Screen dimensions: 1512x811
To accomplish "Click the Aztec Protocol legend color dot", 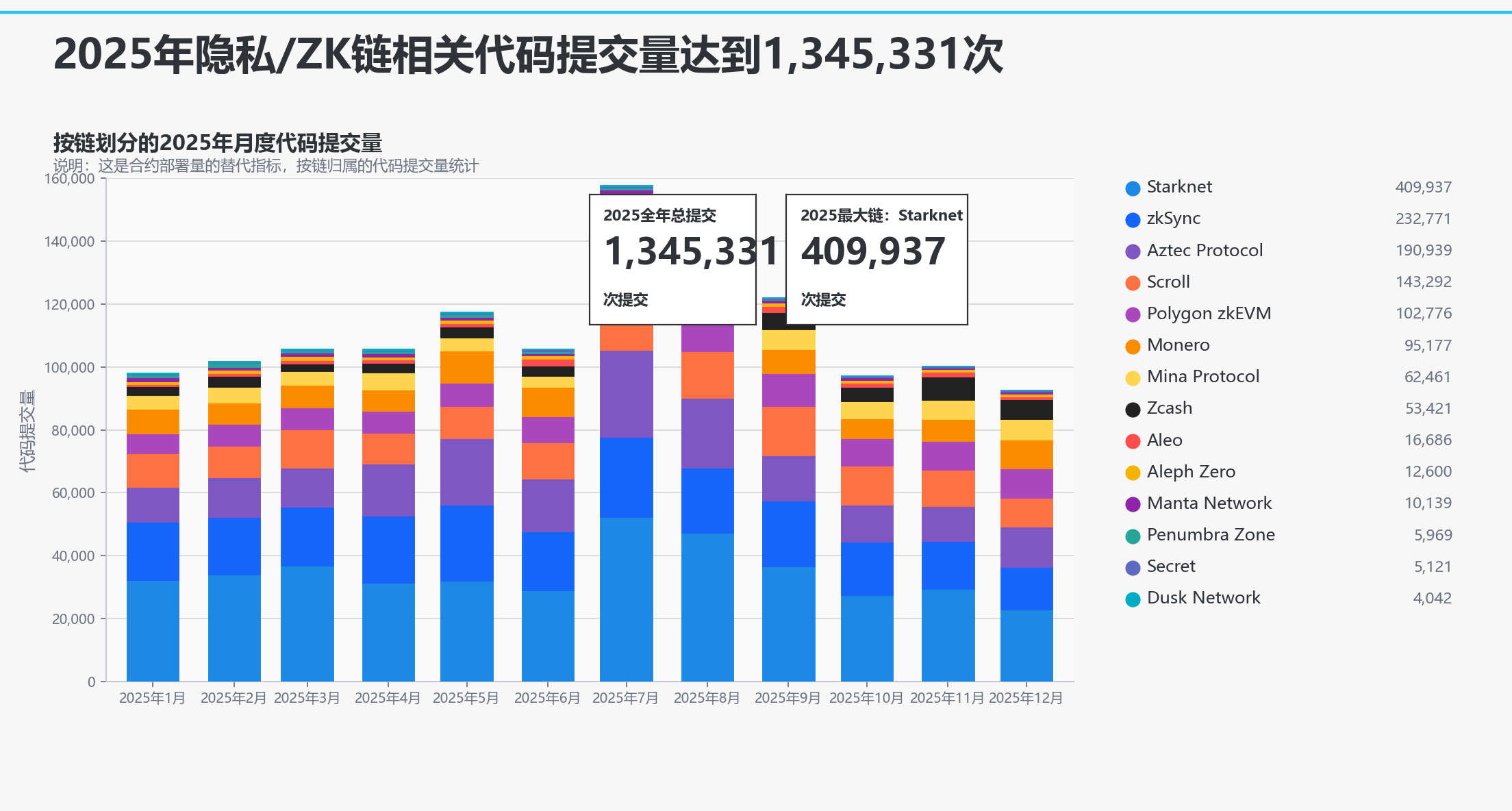I will (1133, 251).
